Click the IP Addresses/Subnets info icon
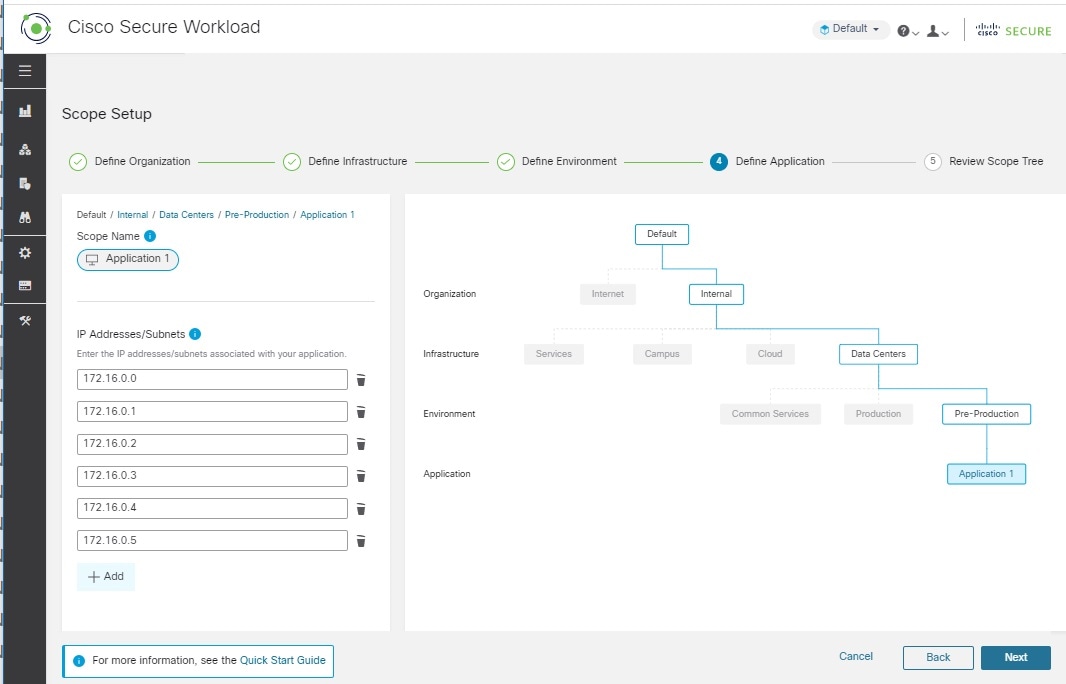 195,334
